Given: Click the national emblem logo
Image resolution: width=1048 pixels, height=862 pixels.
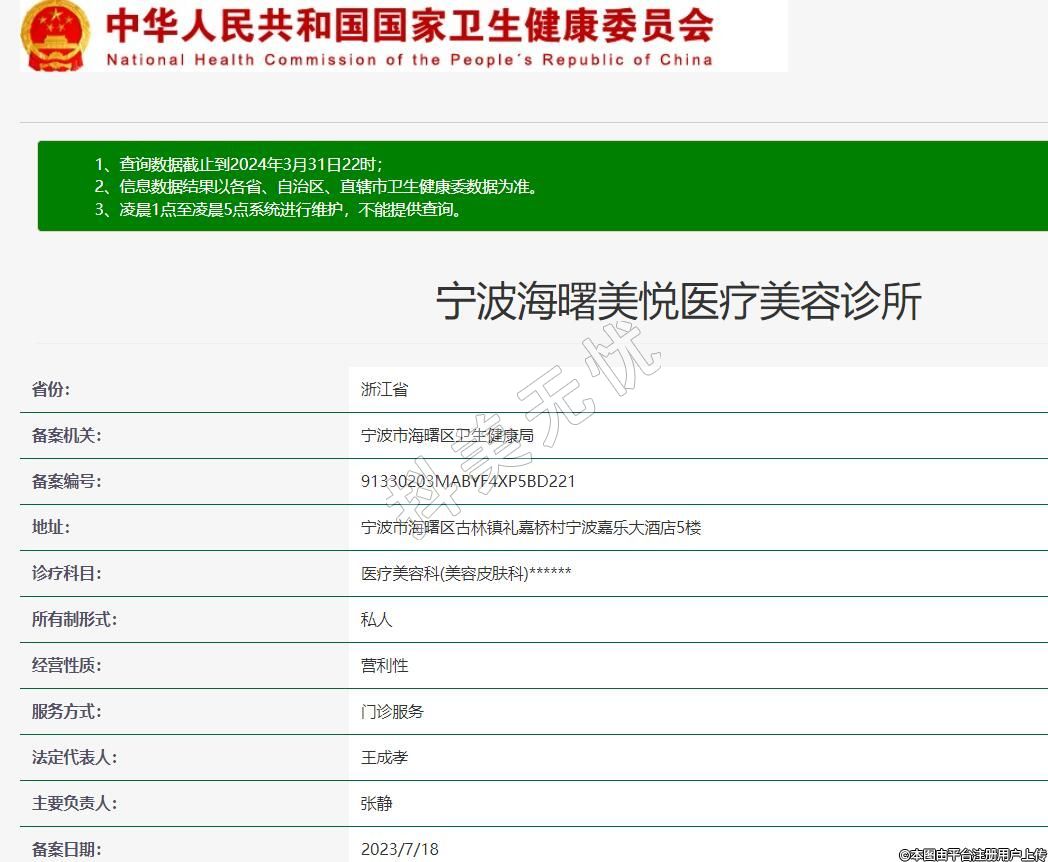Looking at the screenshot, I should 55,36.
